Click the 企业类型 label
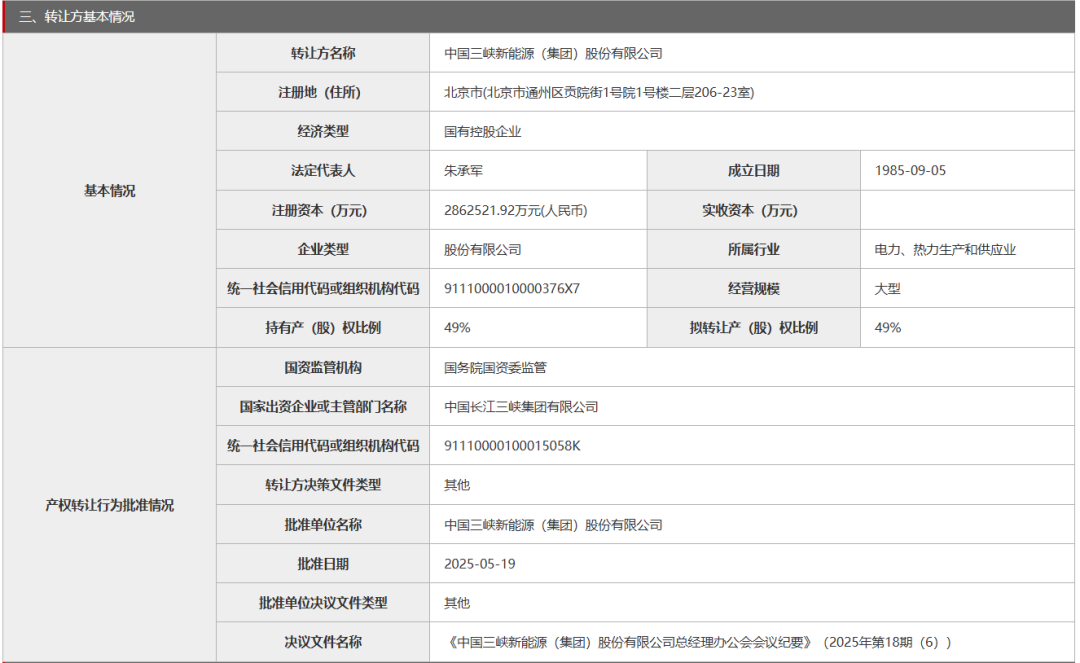This screenshot has width=1080, height=663. coord(323,250)
